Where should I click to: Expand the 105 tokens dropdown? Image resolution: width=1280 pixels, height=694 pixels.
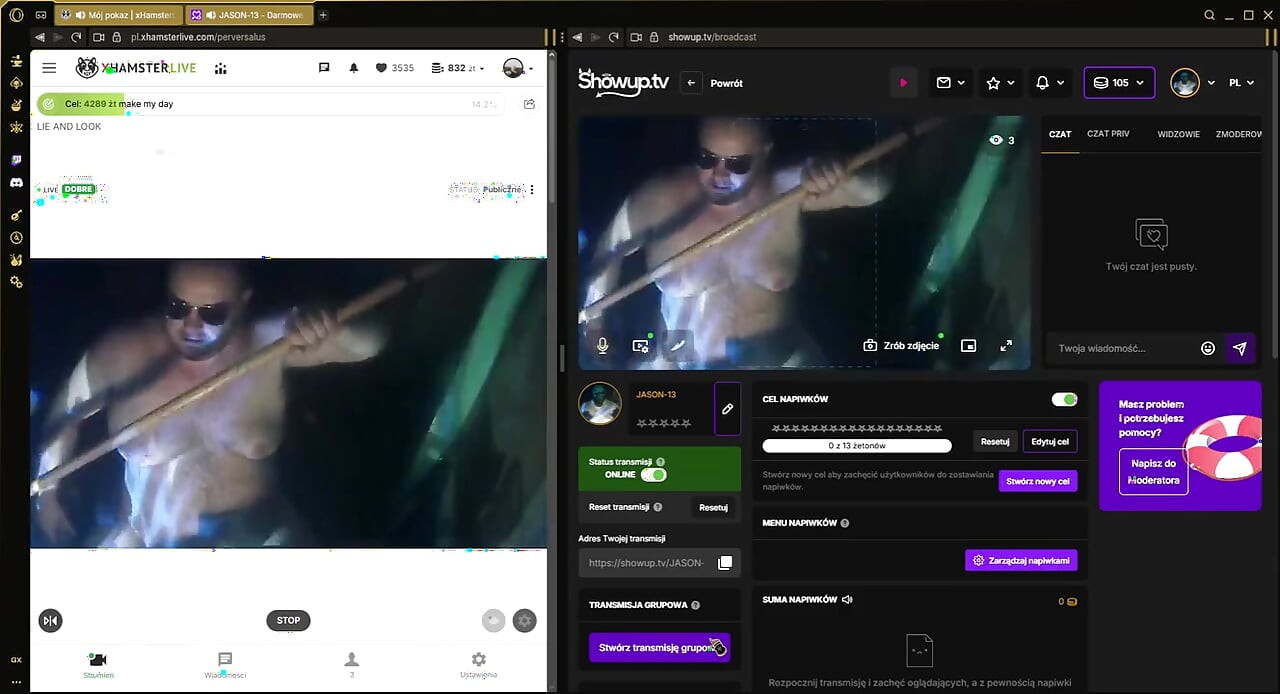pos(1119,83)
